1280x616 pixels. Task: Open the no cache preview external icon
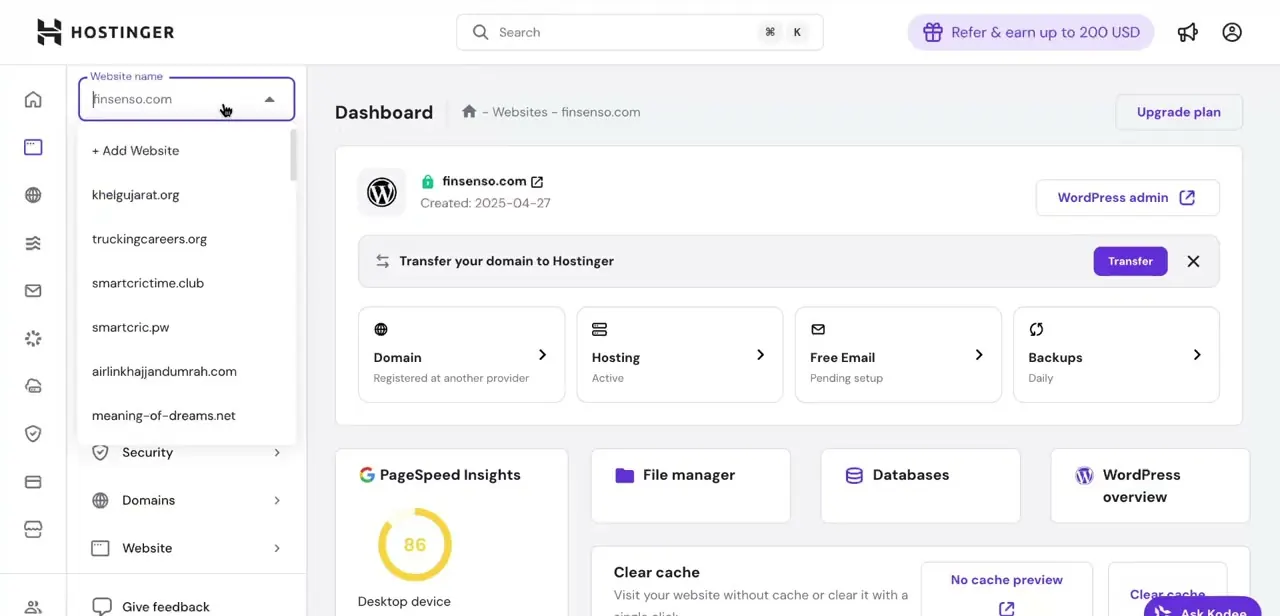[x=1006, y=608]
